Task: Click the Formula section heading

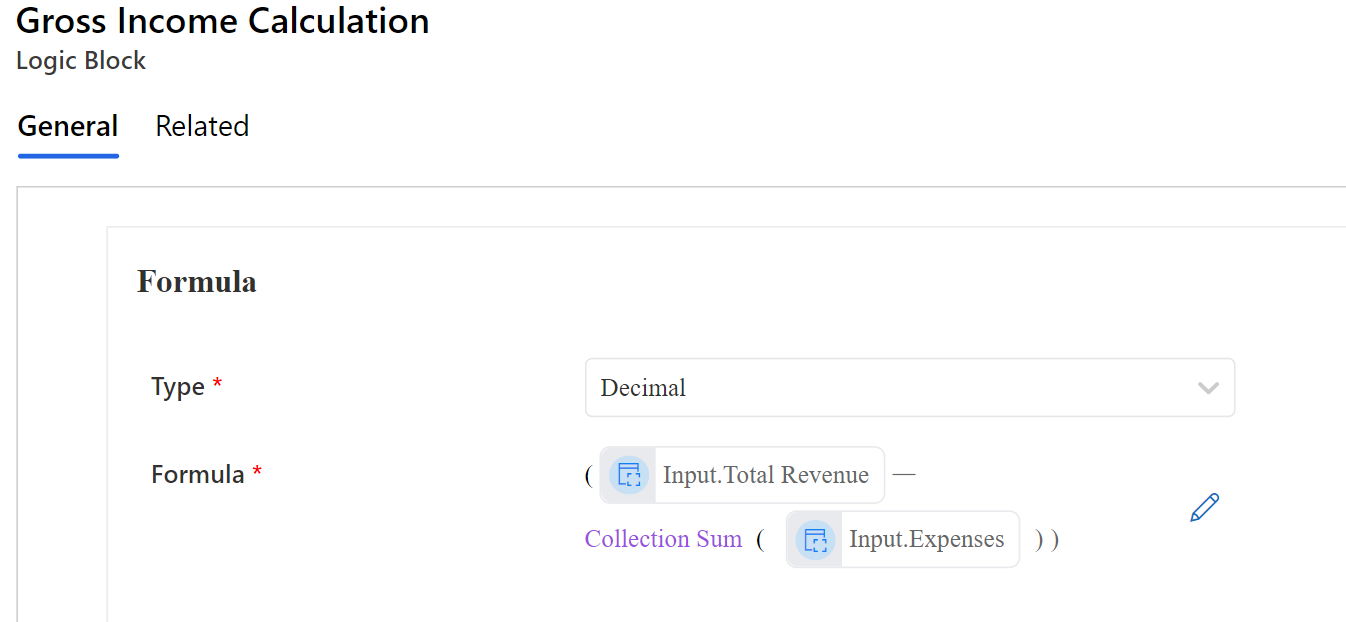Action: [197, 283]
